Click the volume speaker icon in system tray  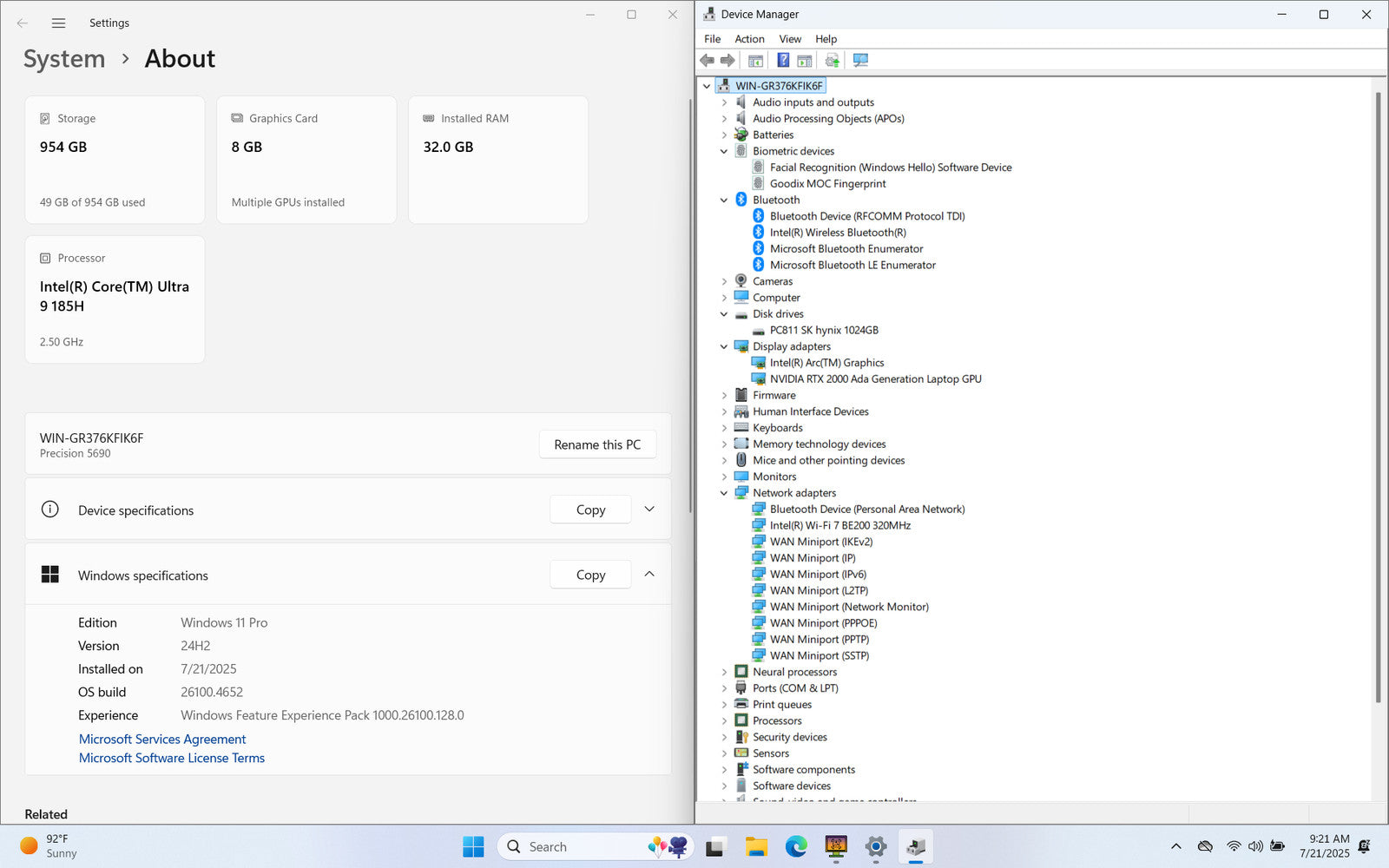(1255, 846)
